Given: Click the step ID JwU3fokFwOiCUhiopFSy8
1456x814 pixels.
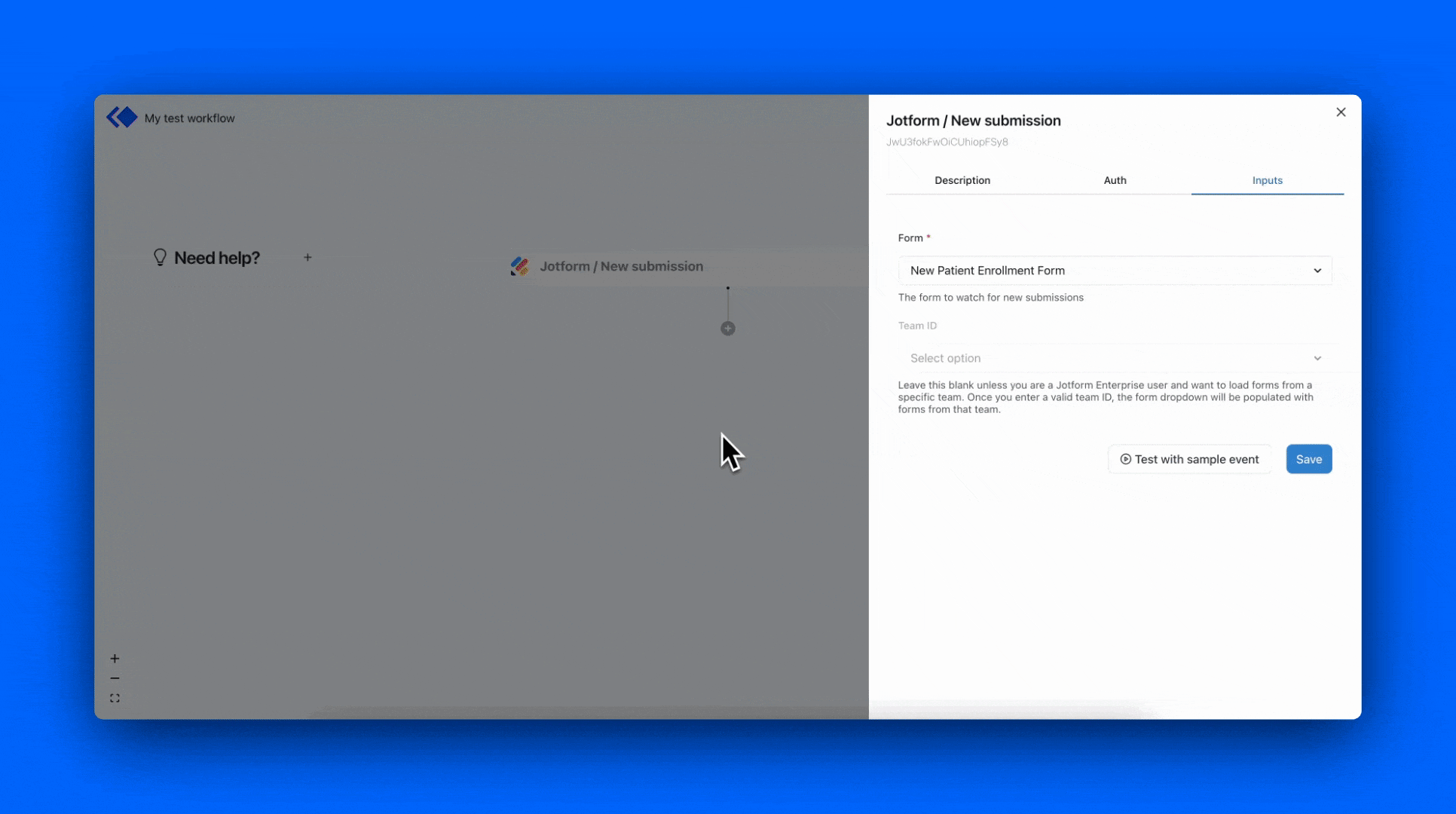Looking at the screenshot, I should click(947, 142).
